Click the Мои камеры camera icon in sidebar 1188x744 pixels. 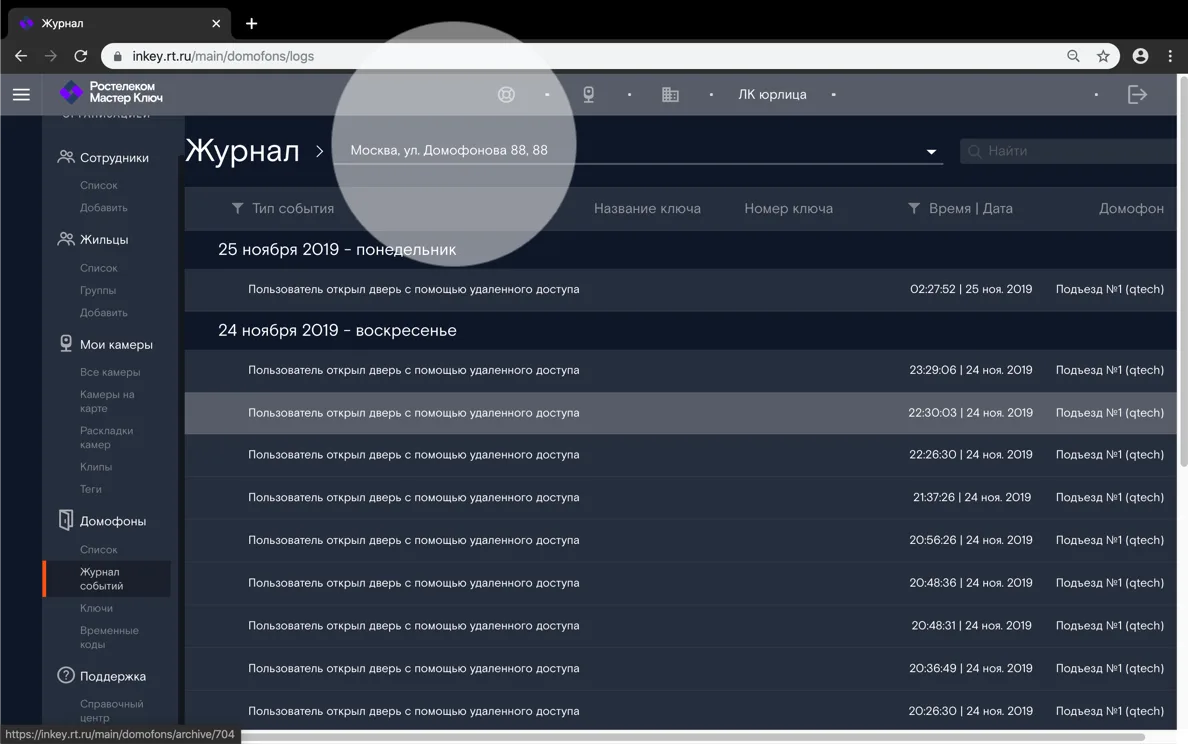coord(66,343)
